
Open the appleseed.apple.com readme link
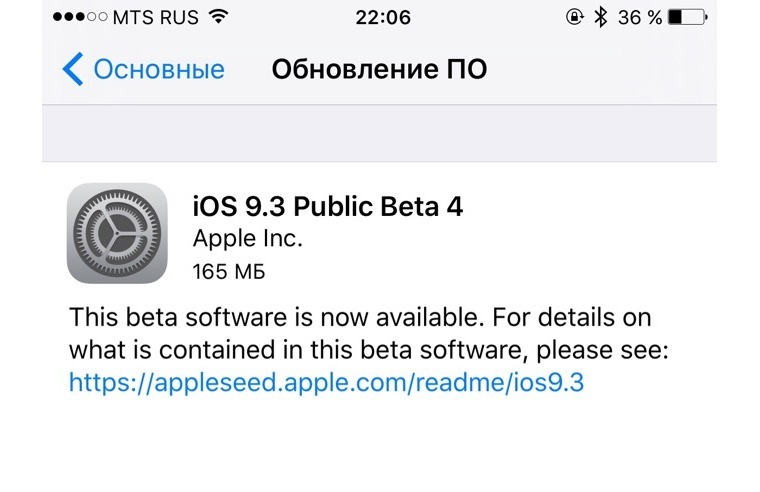click(326, 381)
